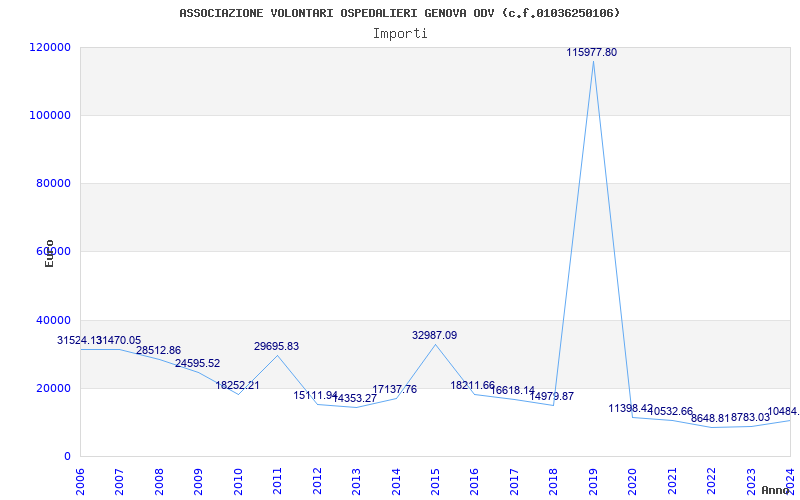This screenshot has height=500, width=800.
Task: Click the 24595.52 value label
Action: [197, 364]
